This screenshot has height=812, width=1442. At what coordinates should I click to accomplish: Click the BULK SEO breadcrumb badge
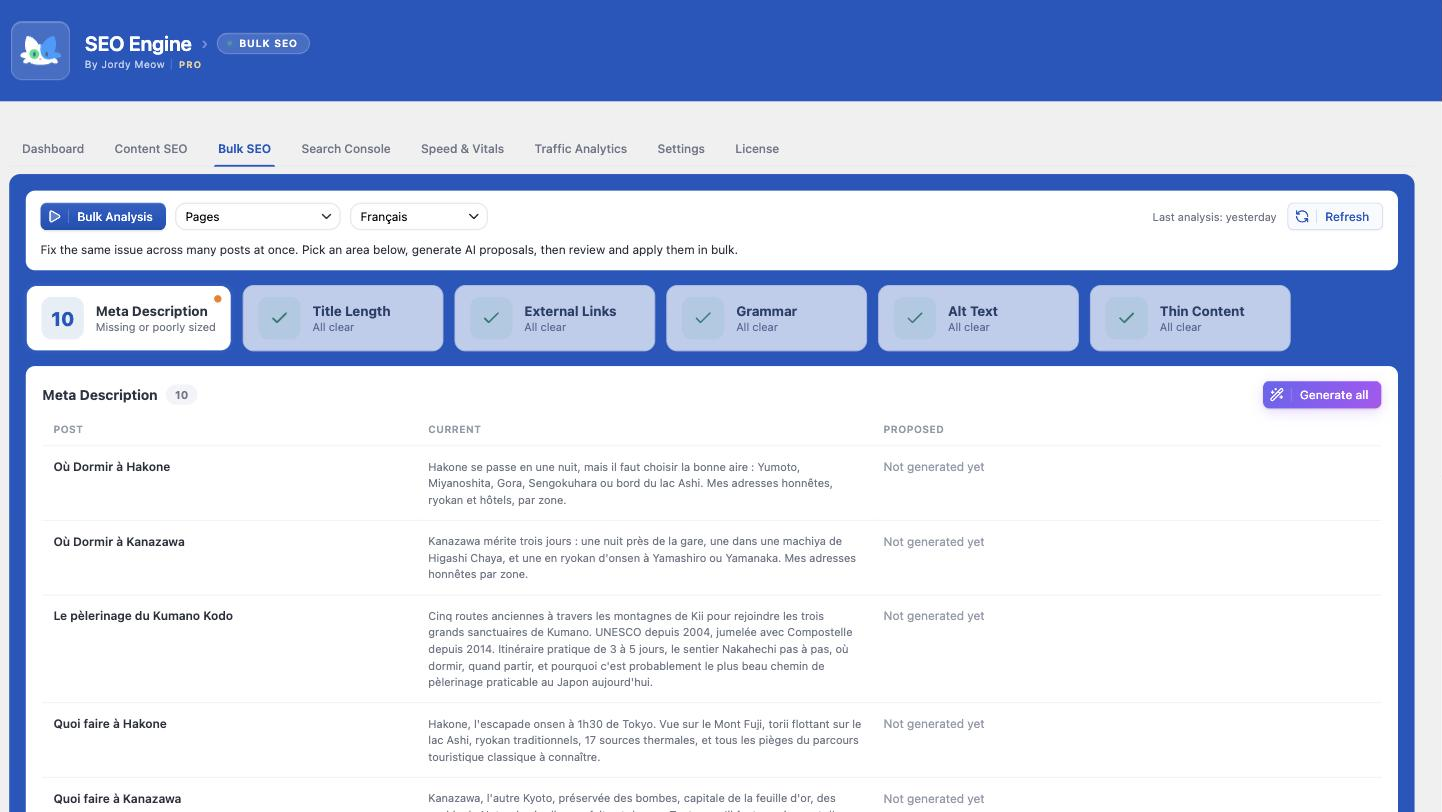point(263,43)
